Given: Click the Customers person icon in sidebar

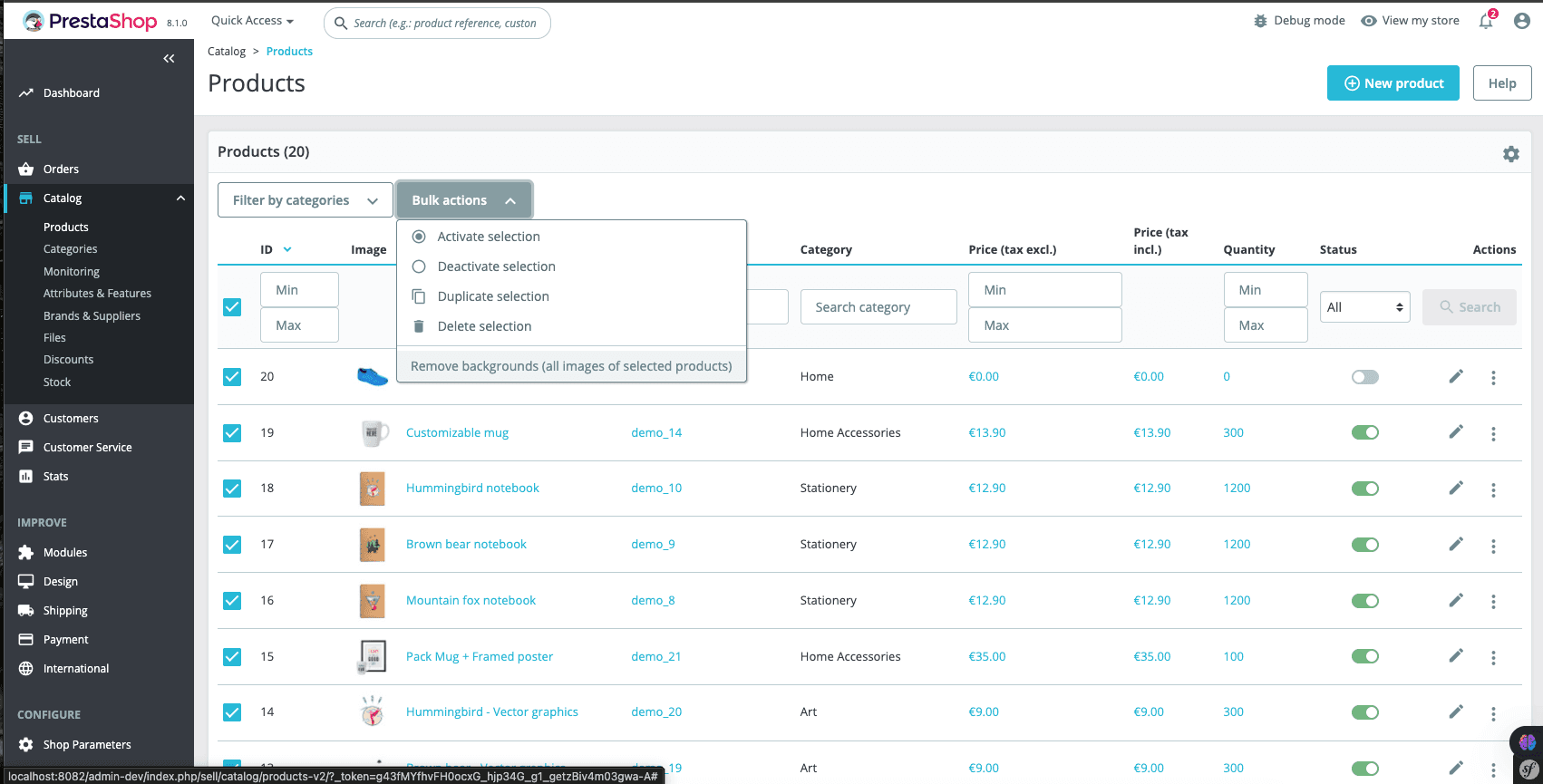Looking at the screenshot, I should 25,418.
